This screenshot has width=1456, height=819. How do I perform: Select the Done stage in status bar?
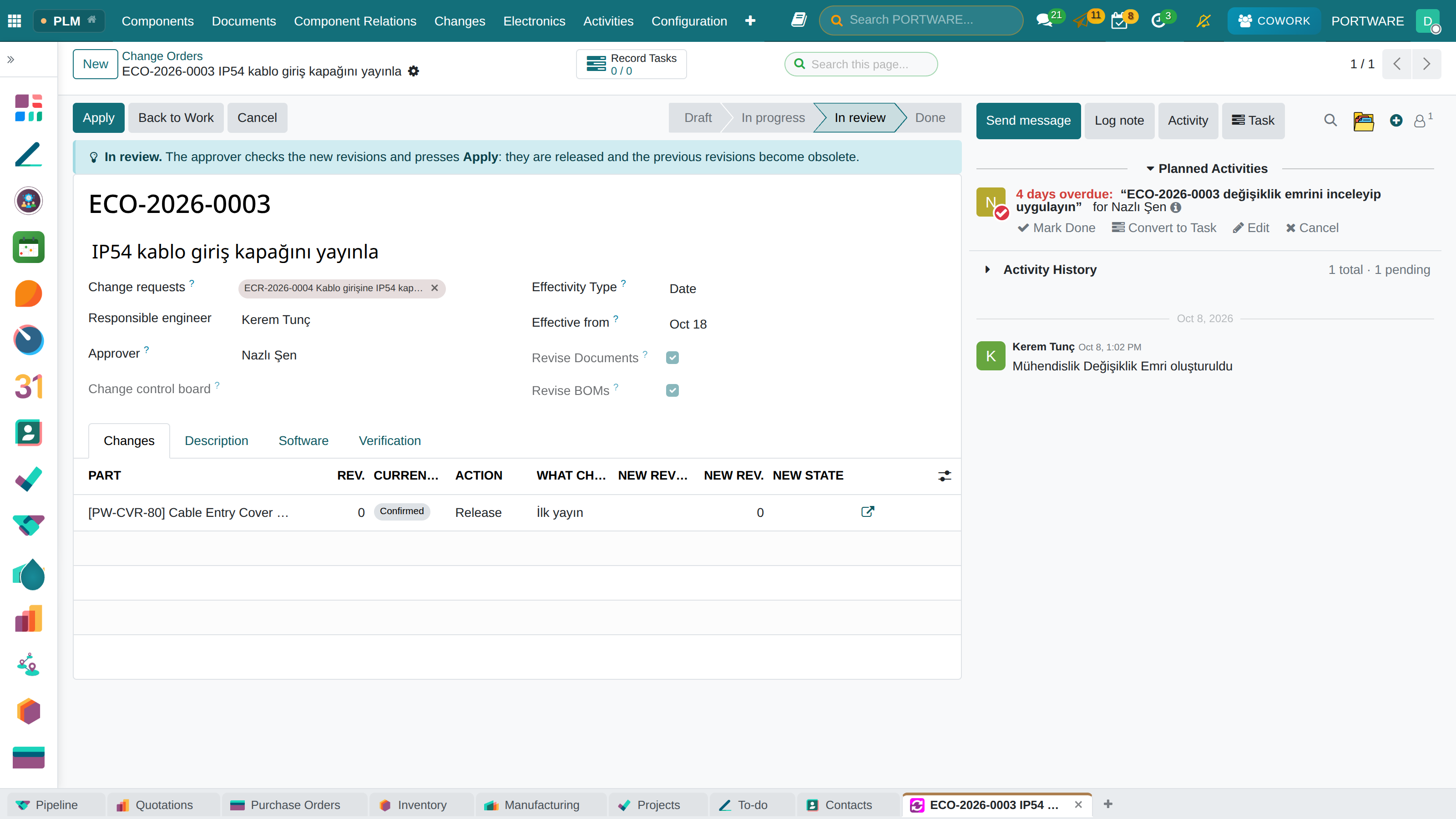tap(930, 117)
